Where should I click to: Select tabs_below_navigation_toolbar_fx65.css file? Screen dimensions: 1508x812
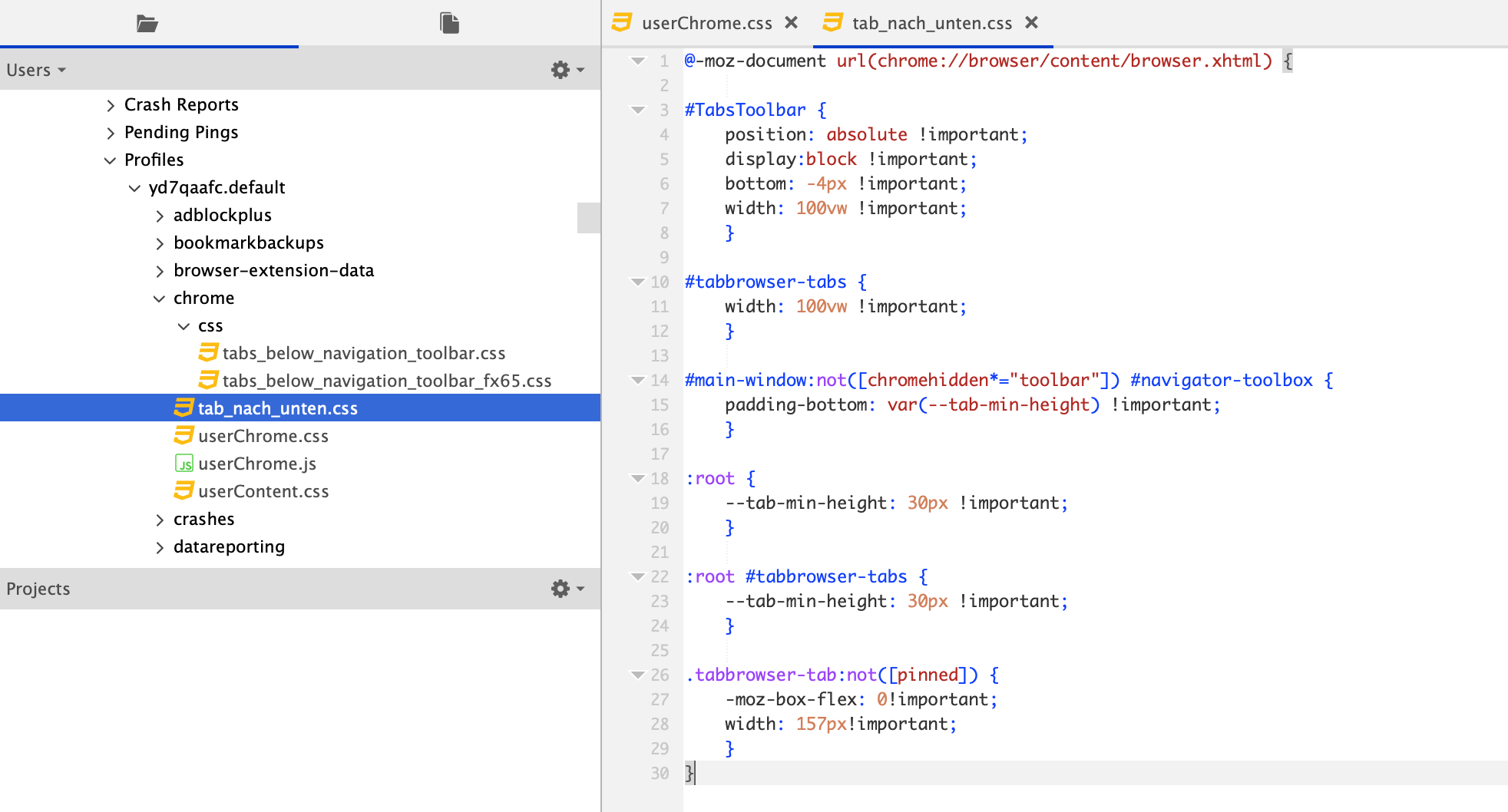(386, 381)
